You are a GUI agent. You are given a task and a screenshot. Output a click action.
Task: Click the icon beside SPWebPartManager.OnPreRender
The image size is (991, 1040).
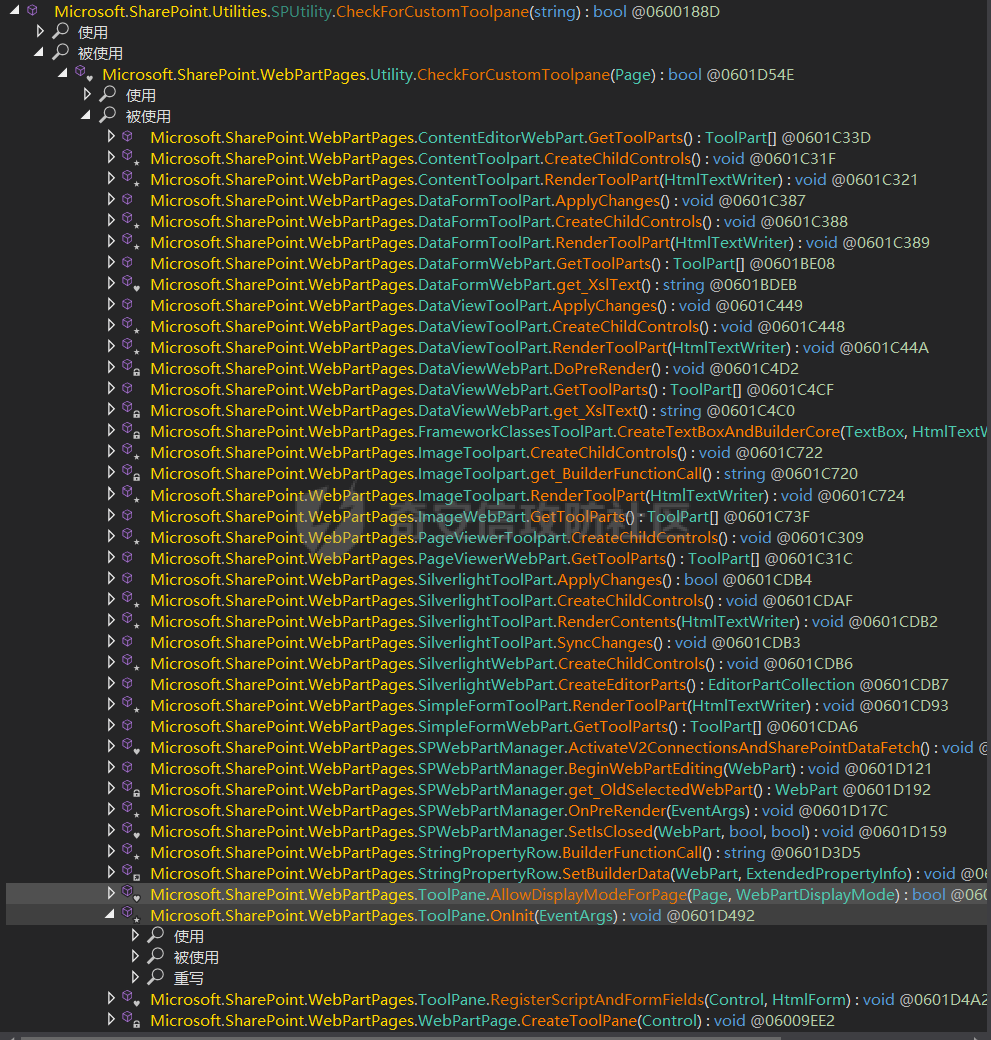point(128,810)
